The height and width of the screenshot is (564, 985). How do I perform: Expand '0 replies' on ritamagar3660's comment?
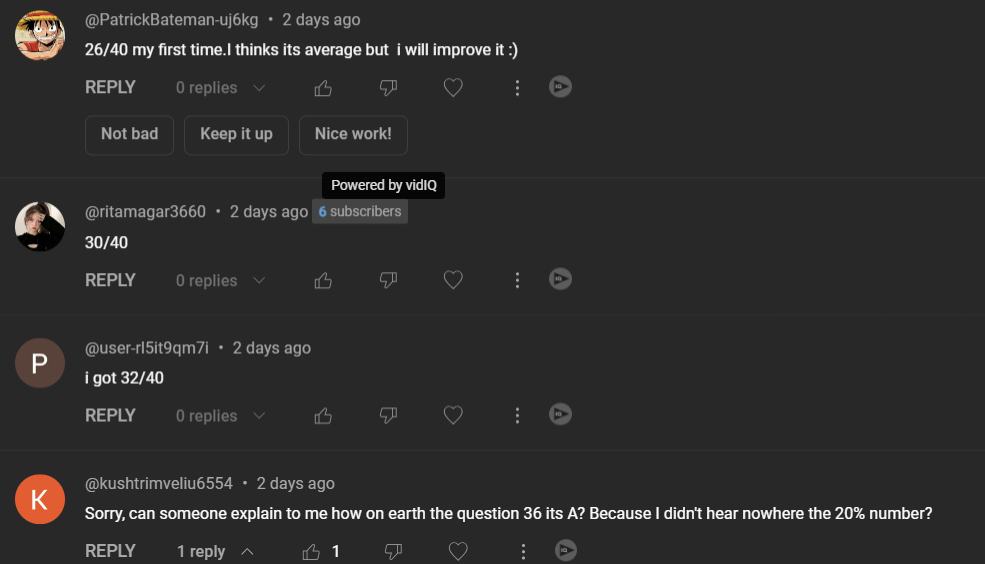[220, 281]
